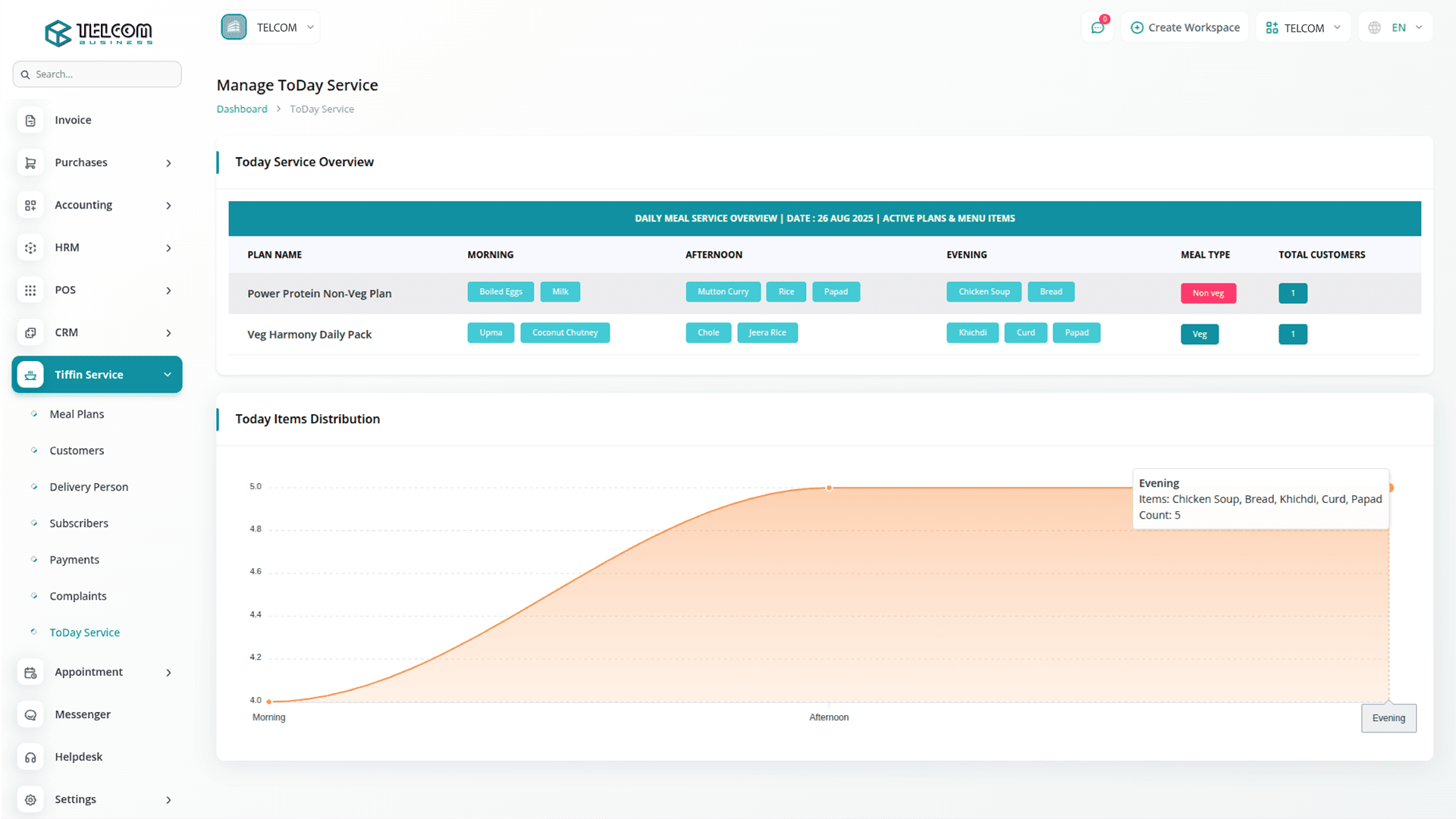The height and width of the screenshot is (819, 1456).
Task: Expand the Accounting submenu chevron
Action: tap(168, 206)
